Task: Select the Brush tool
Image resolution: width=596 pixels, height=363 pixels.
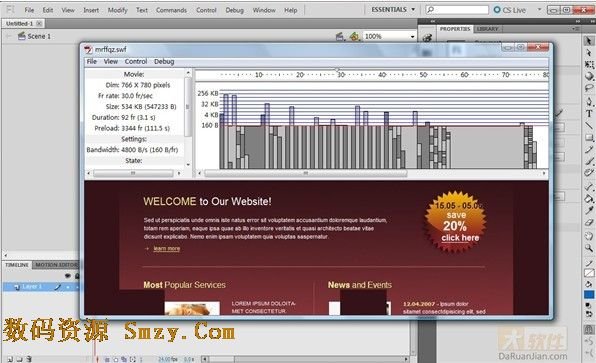Action: 589,162
